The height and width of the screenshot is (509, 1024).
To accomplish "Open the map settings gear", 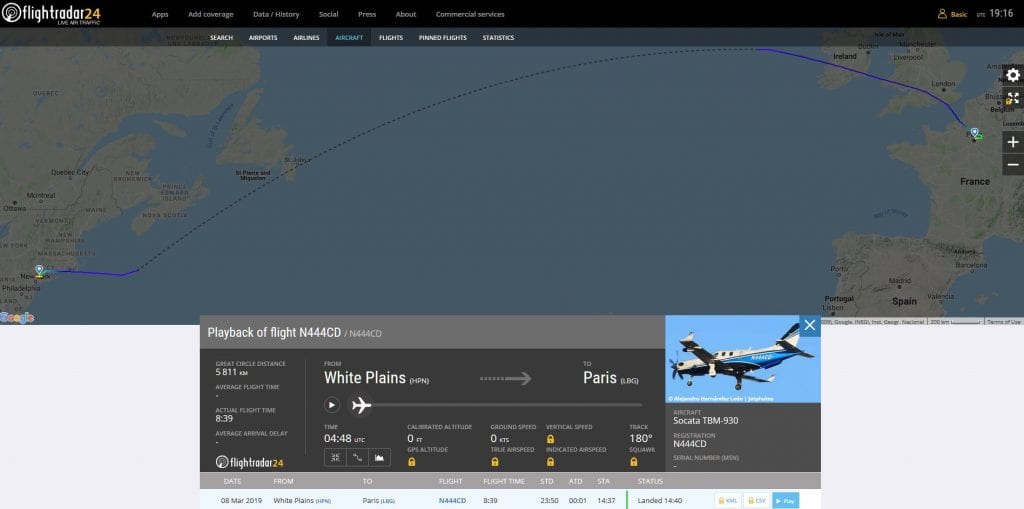I will (x=1013, y=75).
